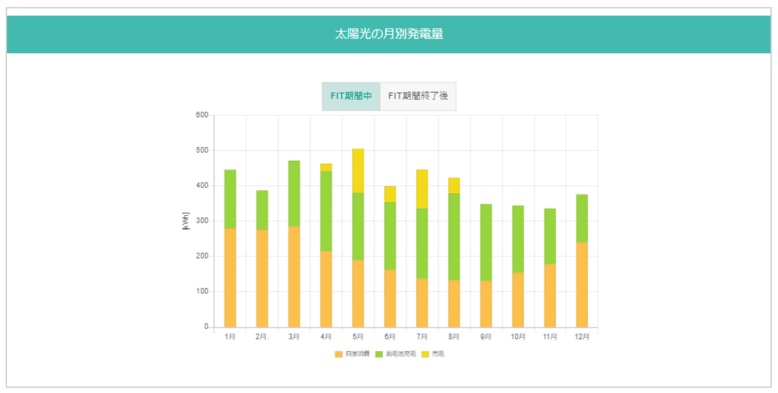Screen dimensions: 778x393
Task: Toggle the orange 自家消費 legend swatch
Action: [338, 354]
